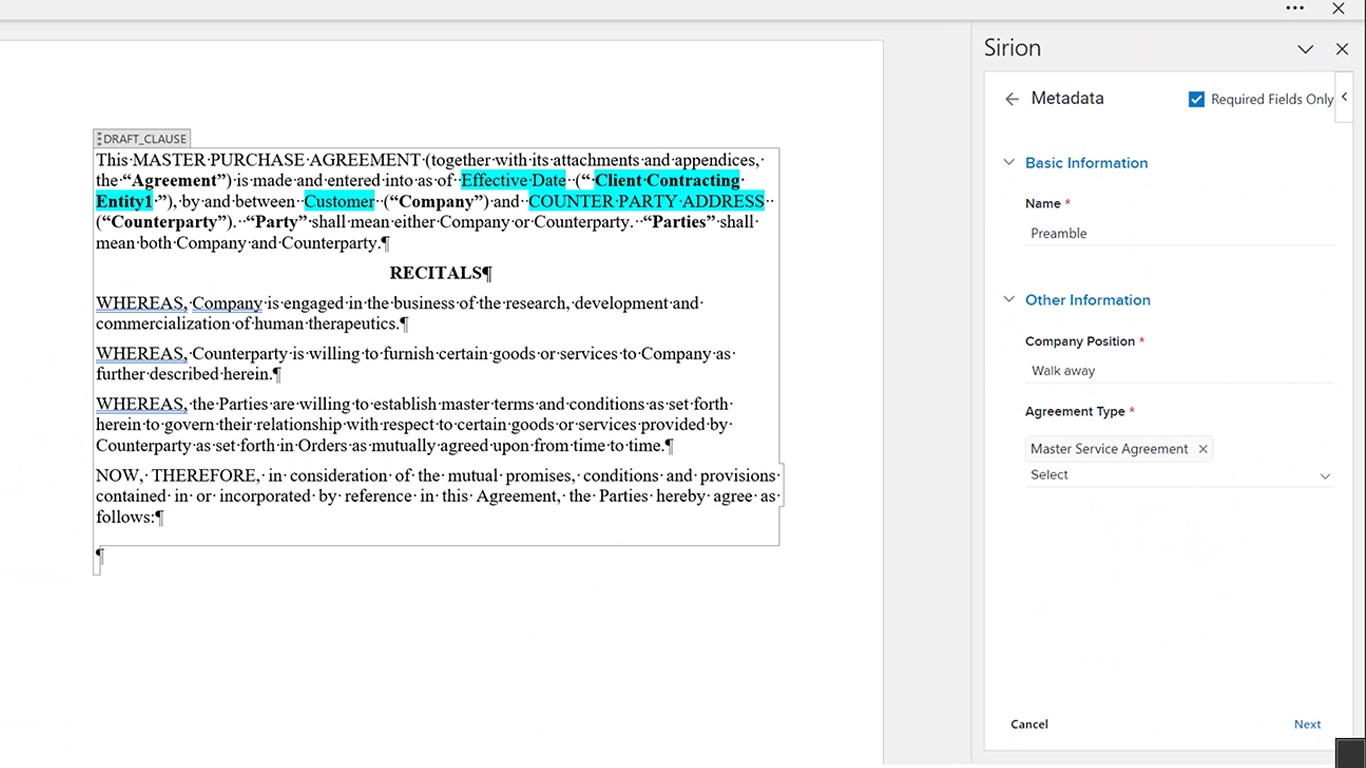The image size is (1366, 768).
Task: Click the highlighted Client Contracting placeholder
Action: tap(667, 180)
